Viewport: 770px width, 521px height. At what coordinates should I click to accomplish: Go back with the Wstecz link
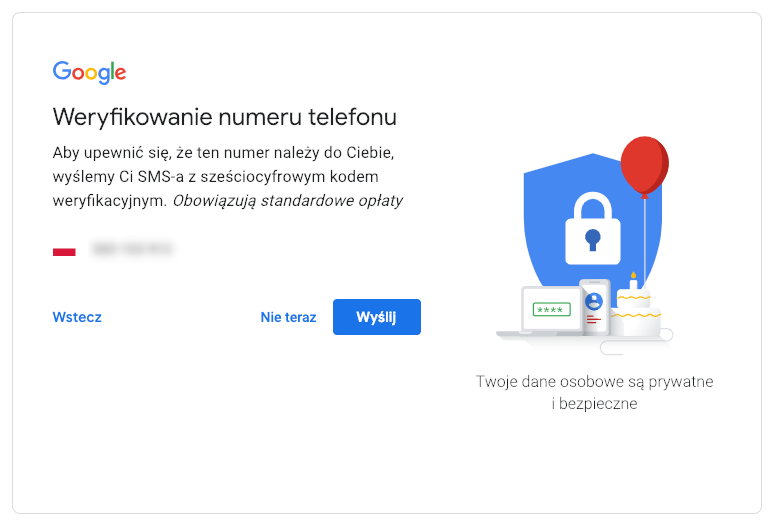(x=77, y=317)
